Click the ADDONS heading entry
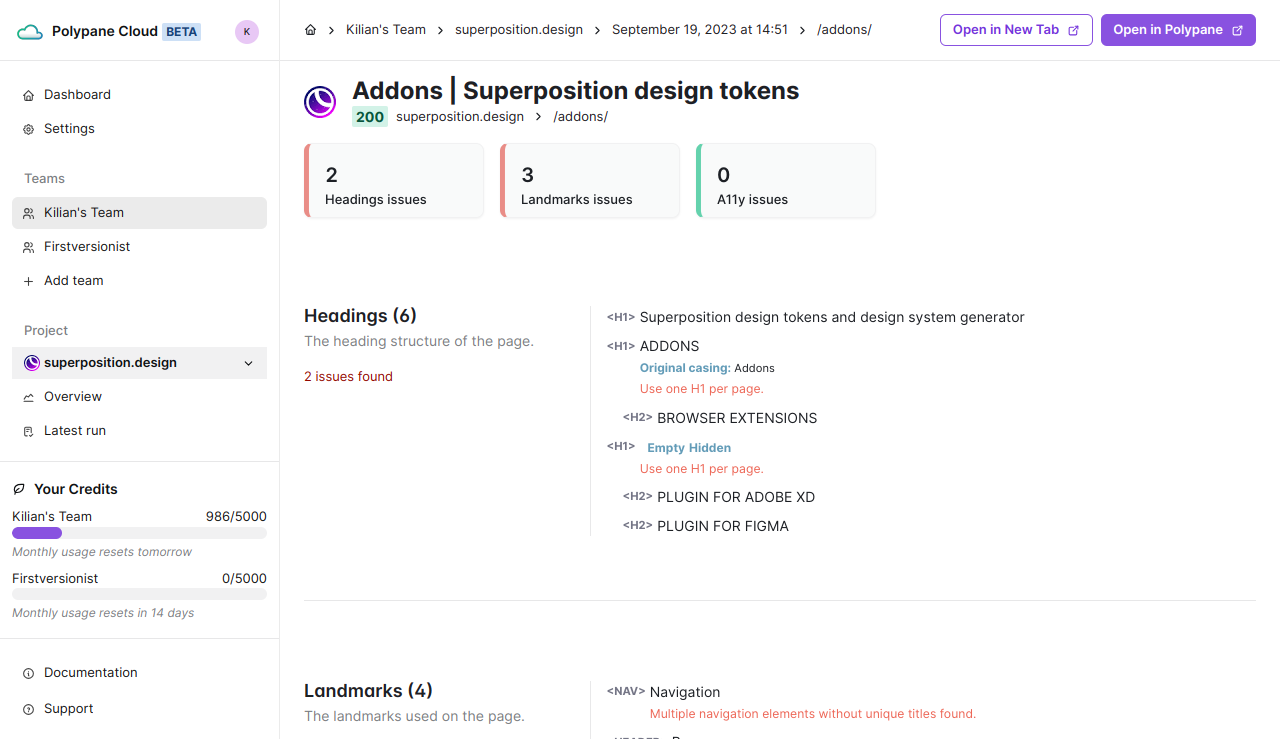 click(x=669, y=346)
